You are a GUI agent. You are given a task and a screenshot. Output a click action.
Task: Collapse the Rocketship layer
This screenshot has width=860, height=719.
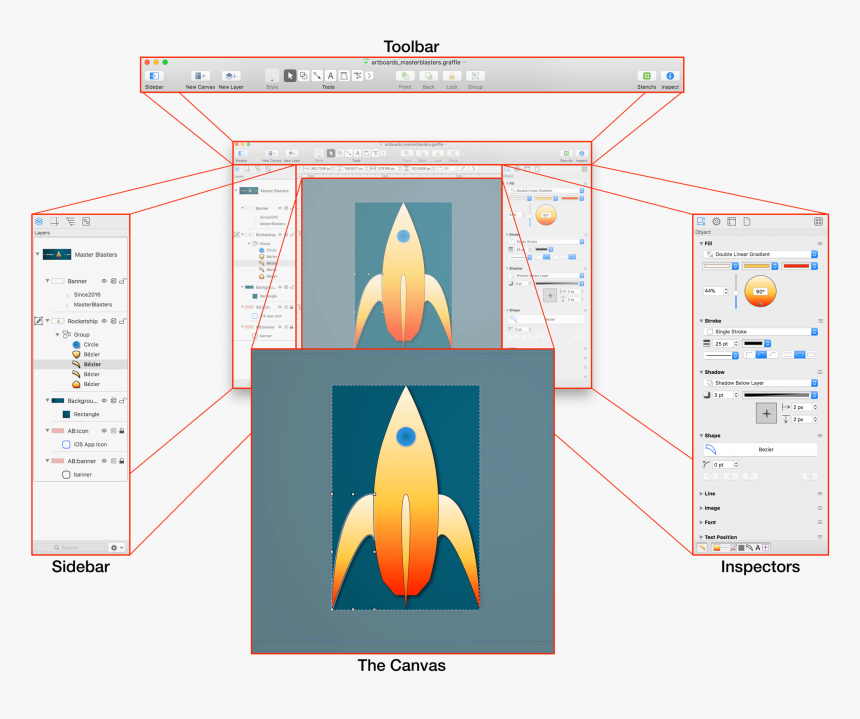coord(47,320)
